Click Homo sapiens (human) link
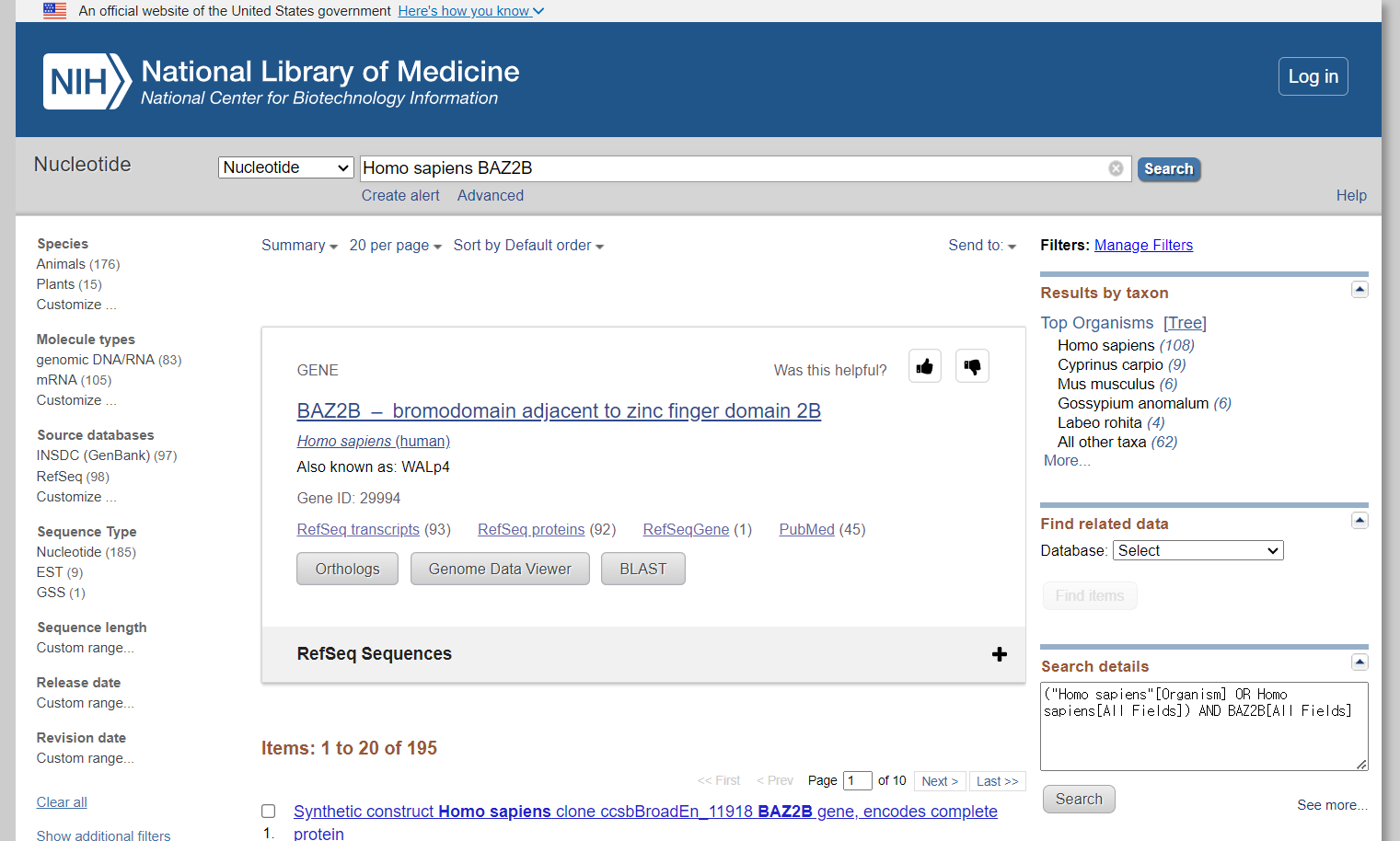This screenshot has width=1400, height=841. pos(374,442)
